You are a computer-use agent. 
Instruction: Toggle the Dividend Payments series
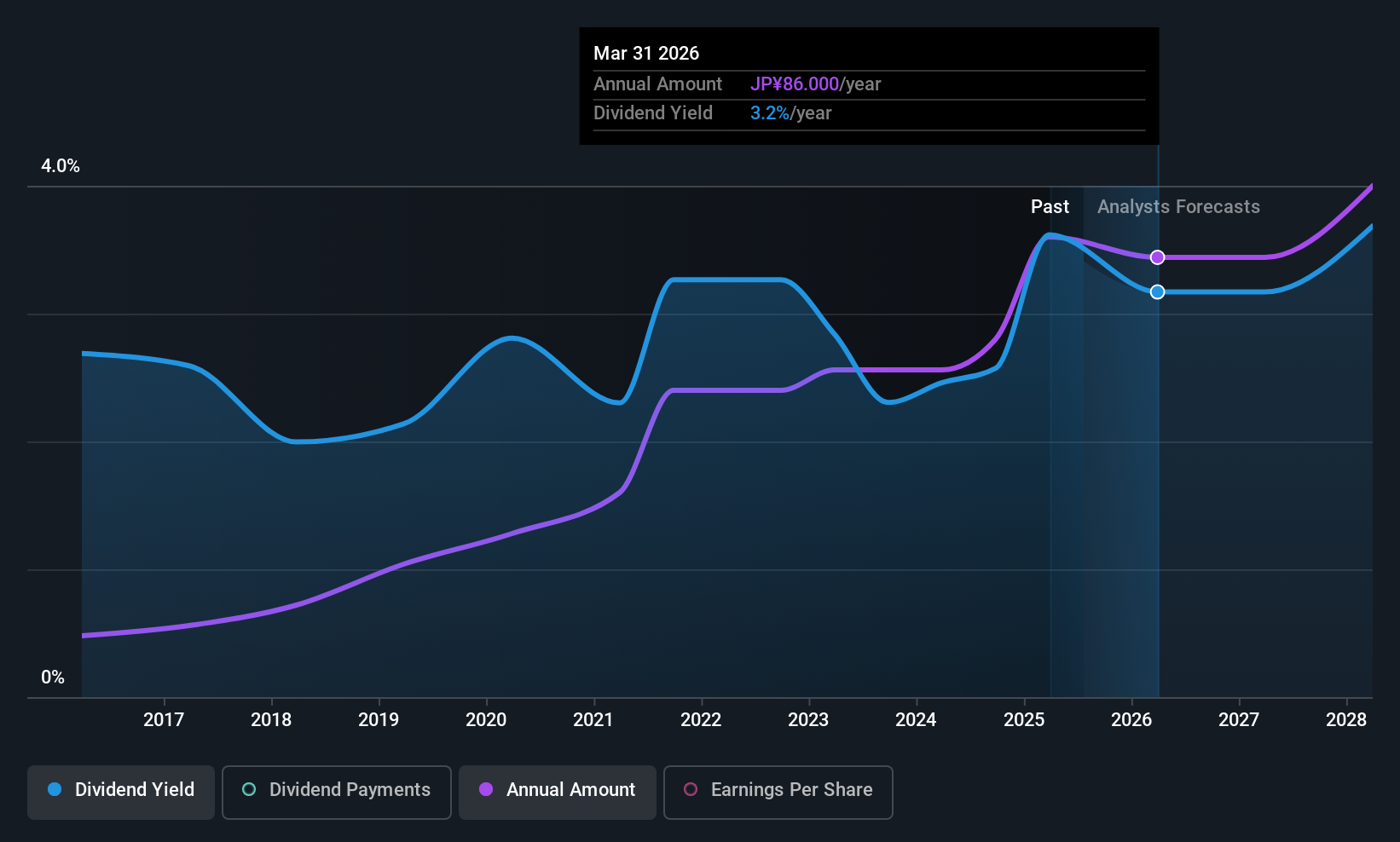pyautogui.click(x=337, y=793)
